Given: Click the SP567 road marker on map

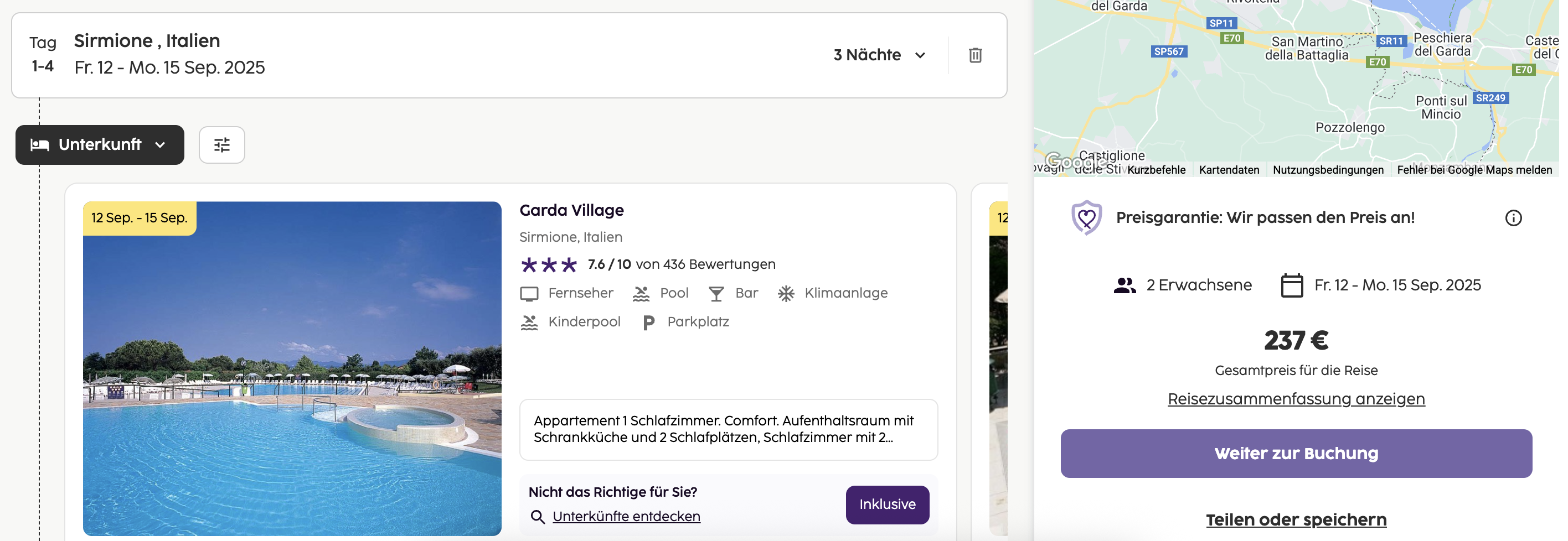Looking at the screenshot, I should [x=1169, y=51].
